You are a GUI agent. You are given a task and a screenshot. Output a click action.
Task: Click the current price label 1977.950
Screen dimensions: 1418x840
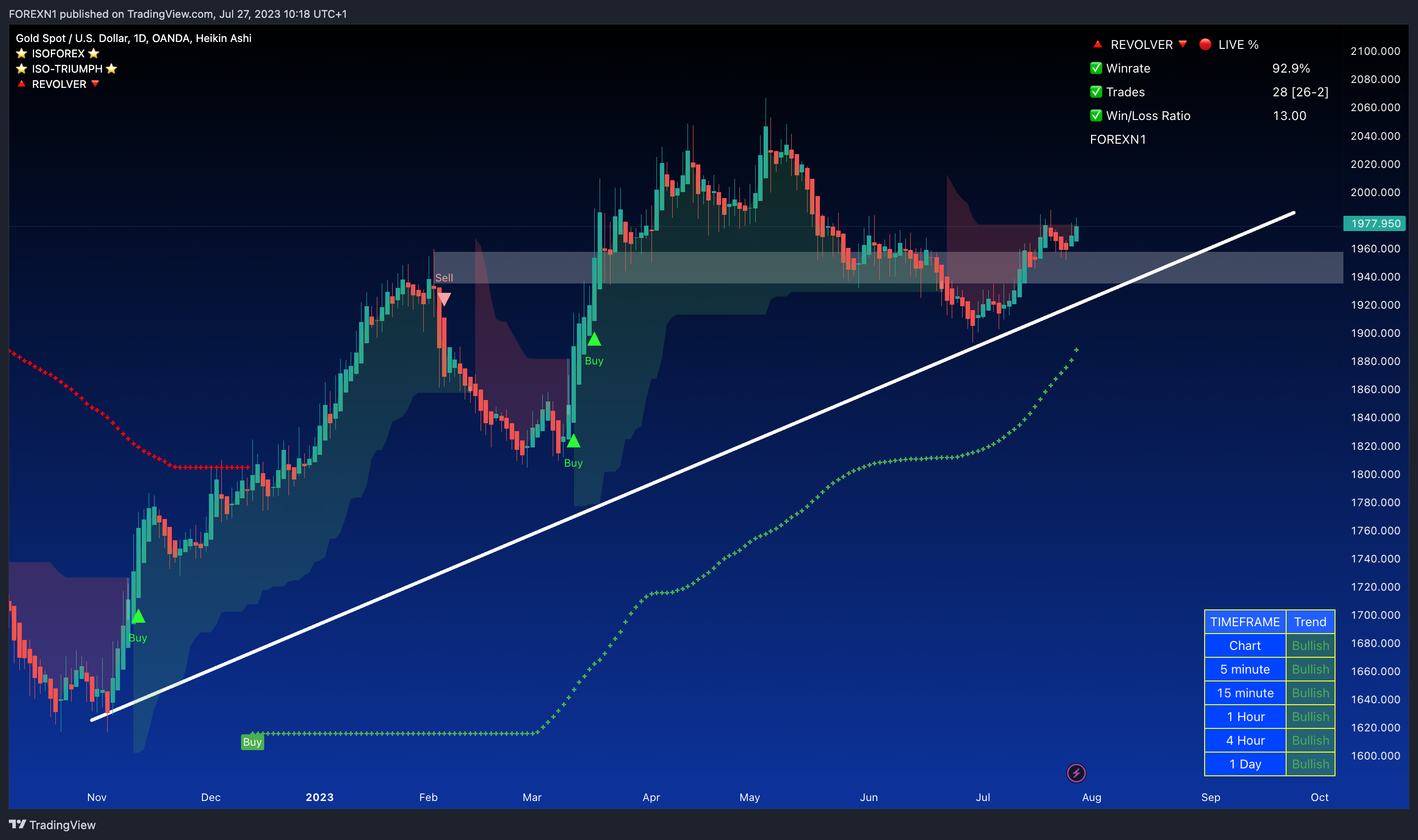pyautogui.click(x=1376, y=223)
